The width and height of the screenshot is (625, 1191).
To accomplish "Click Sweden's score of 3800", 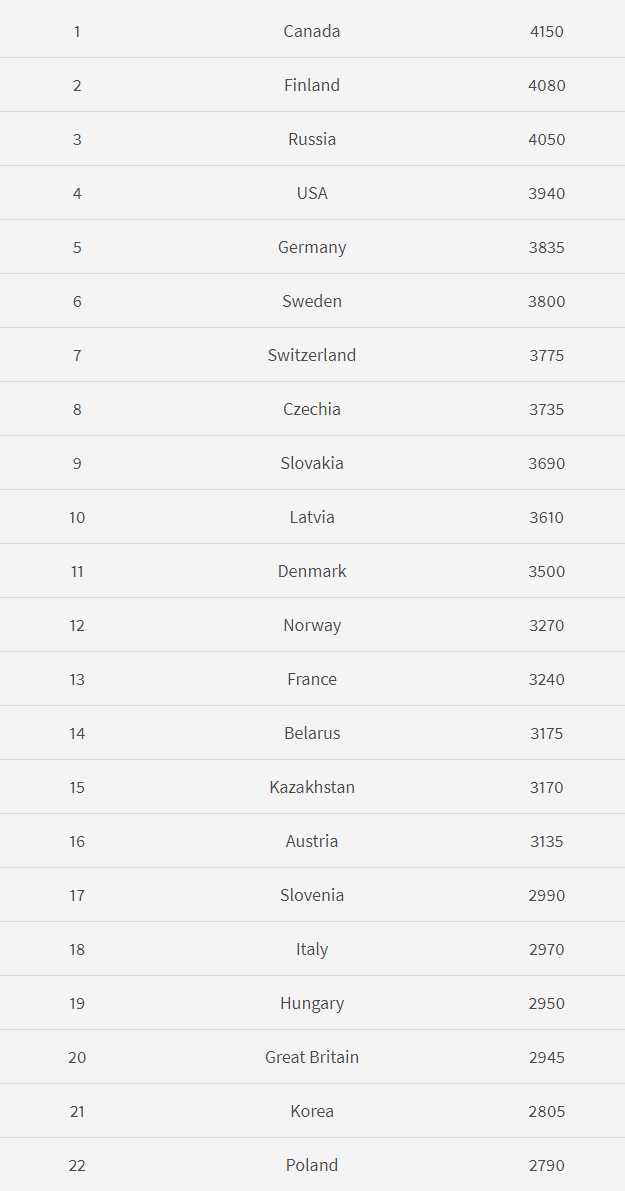I will [x=547, y=301].
